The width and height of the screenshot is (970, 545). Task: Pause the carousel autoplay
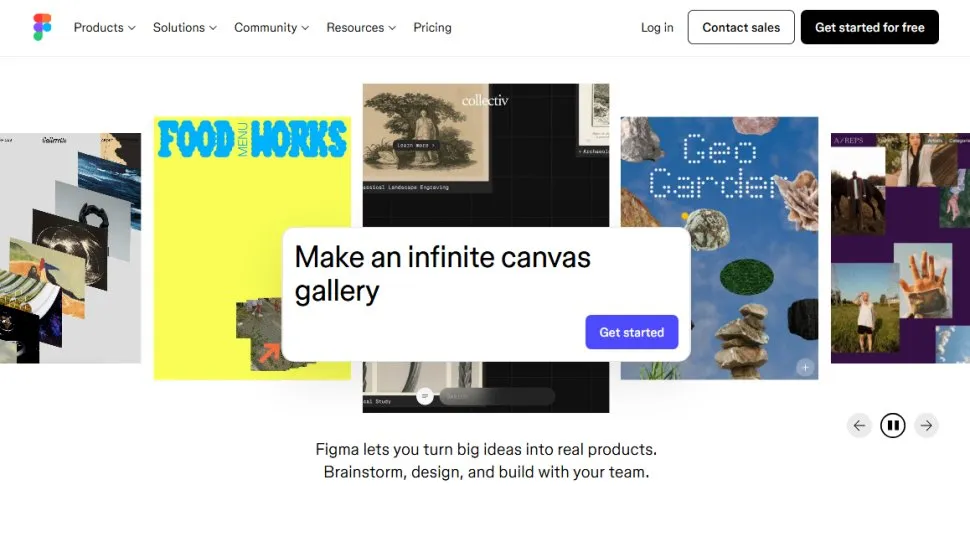tap(893, 426)
